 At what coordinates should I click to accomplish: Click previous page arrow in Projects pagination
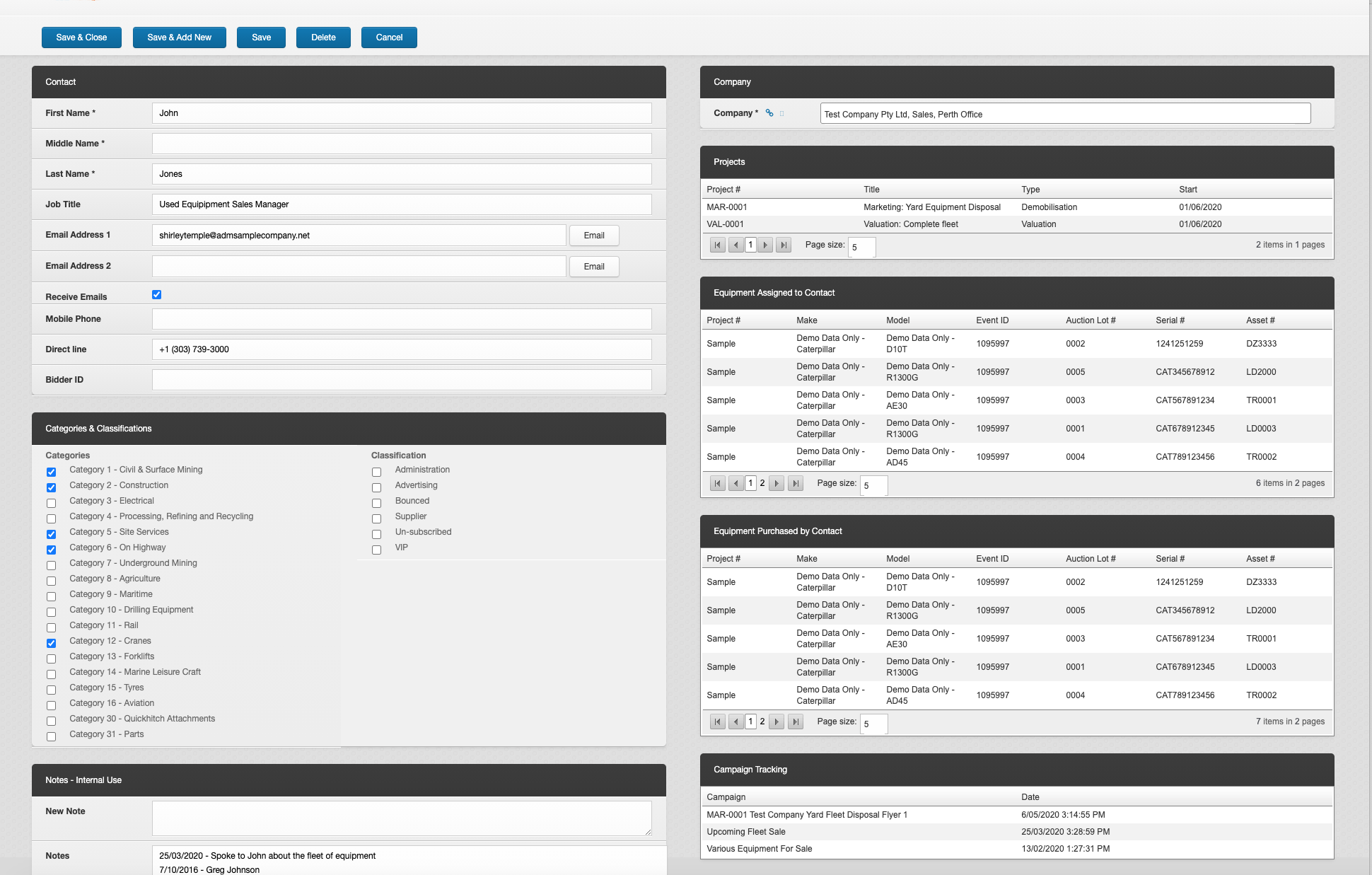pos(734,245)
